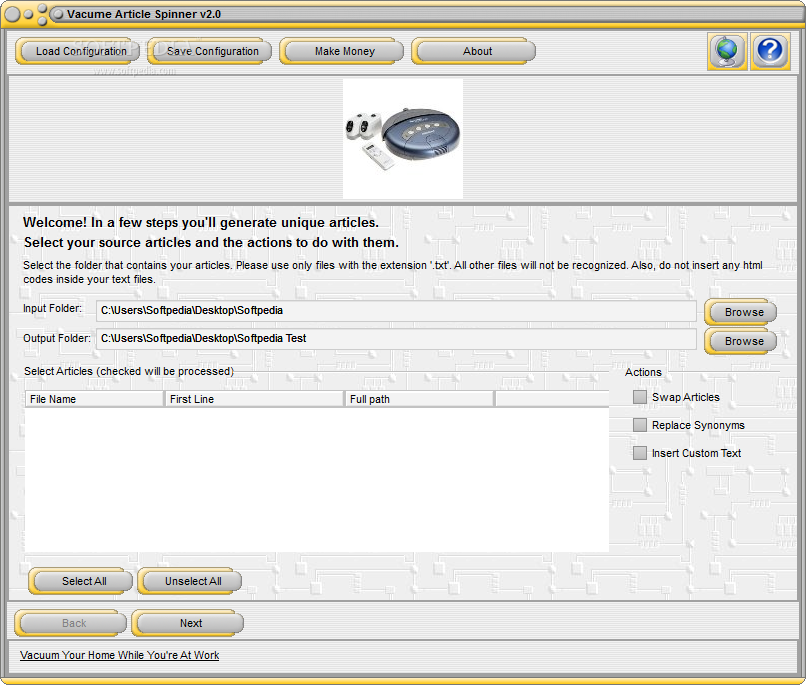
Task: Click the Back button
Action: coord(70,623)
